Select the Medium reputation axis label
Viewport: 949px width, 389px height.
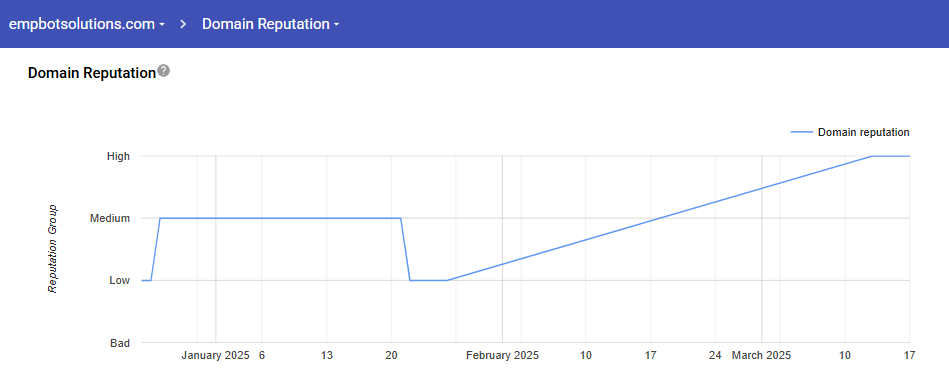coord(110,218)
